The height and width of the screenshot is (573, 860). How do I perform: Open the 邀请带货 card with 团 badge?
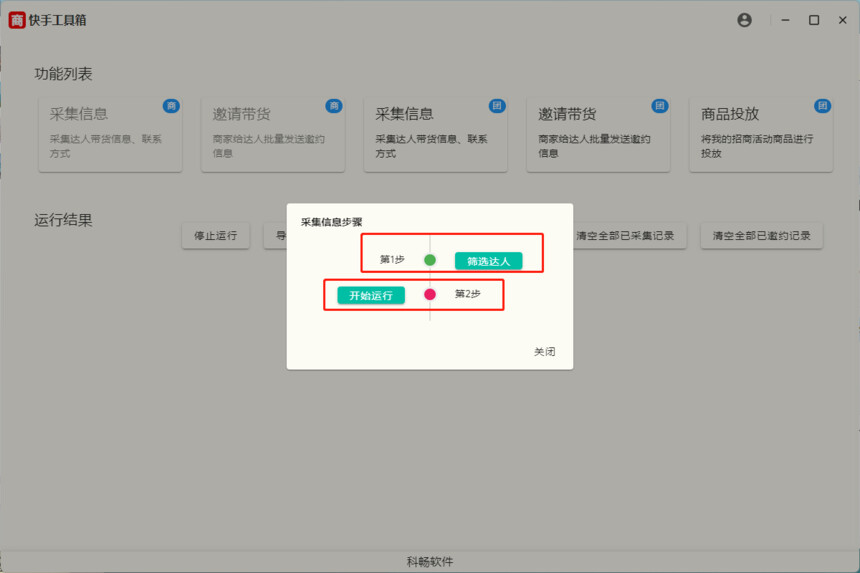(598, 135)
